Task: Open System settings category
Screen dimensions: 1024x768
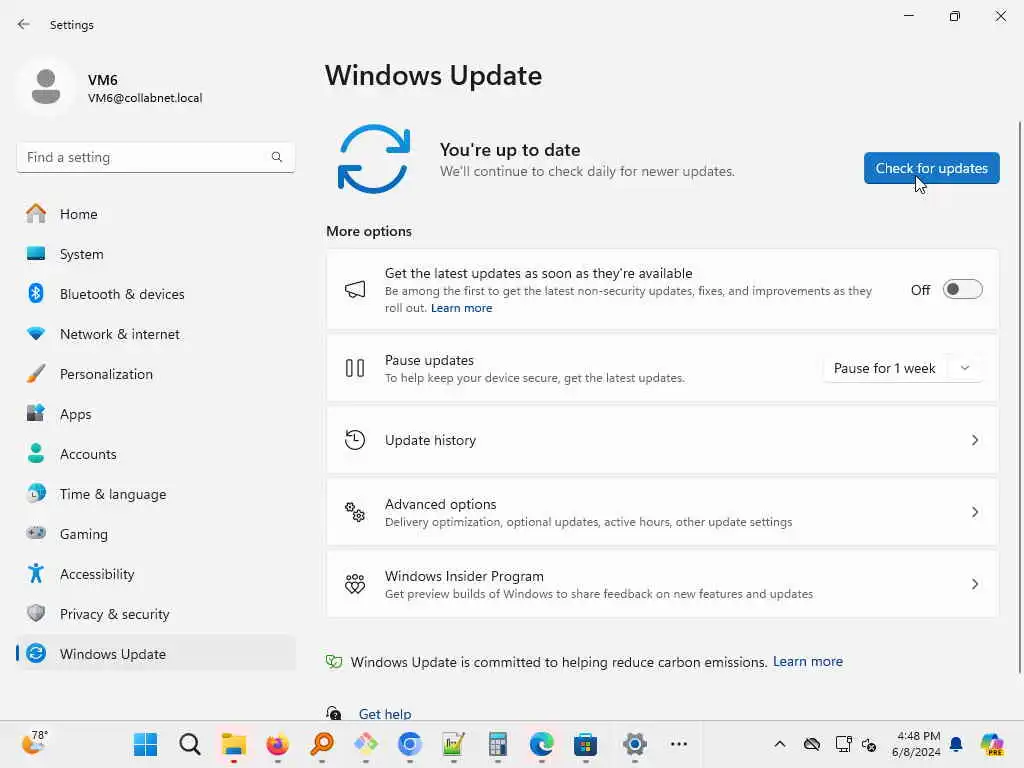Action: coord(155,254)
